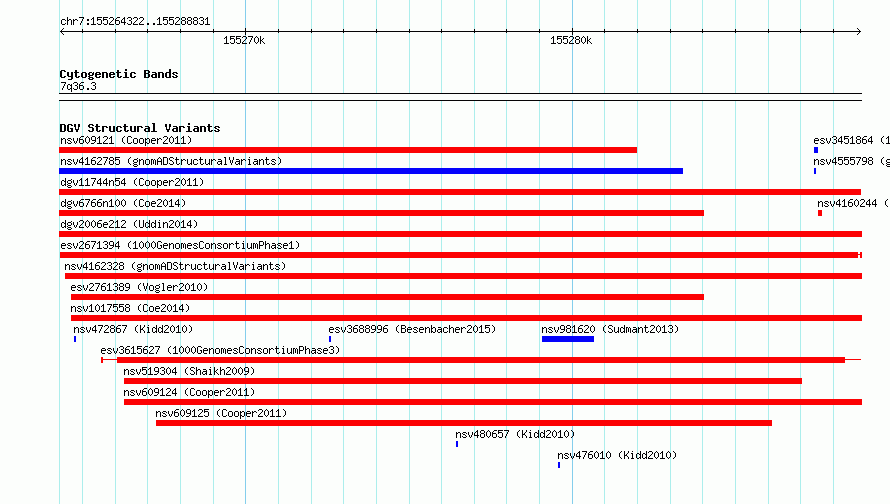Click the nsv4162328 (gnomADStructuralVariants) label
Viewport: 890px width, 504px height.
pyautogui.click(x=175, y=266)
